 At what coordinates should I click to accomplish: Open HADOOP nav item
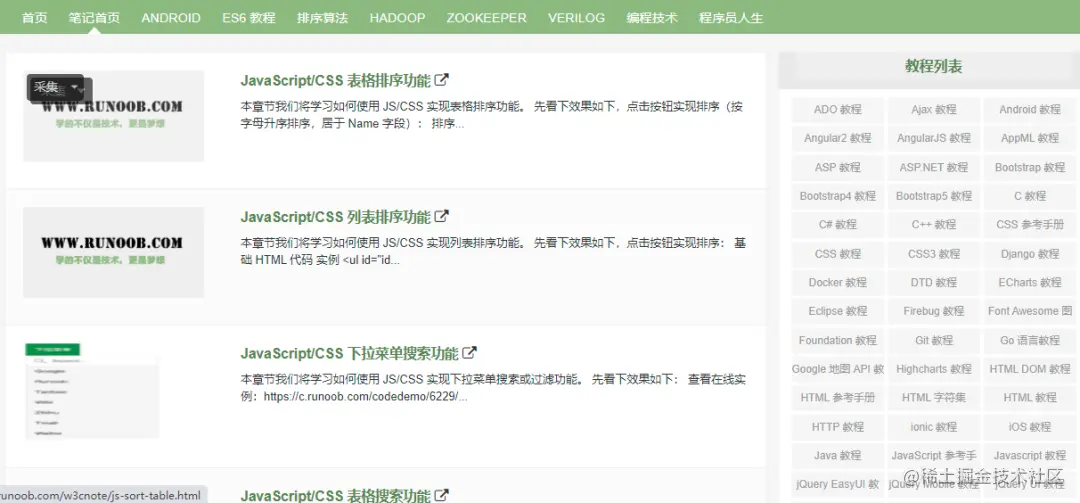pyautogui.click(x=397, y=18)
